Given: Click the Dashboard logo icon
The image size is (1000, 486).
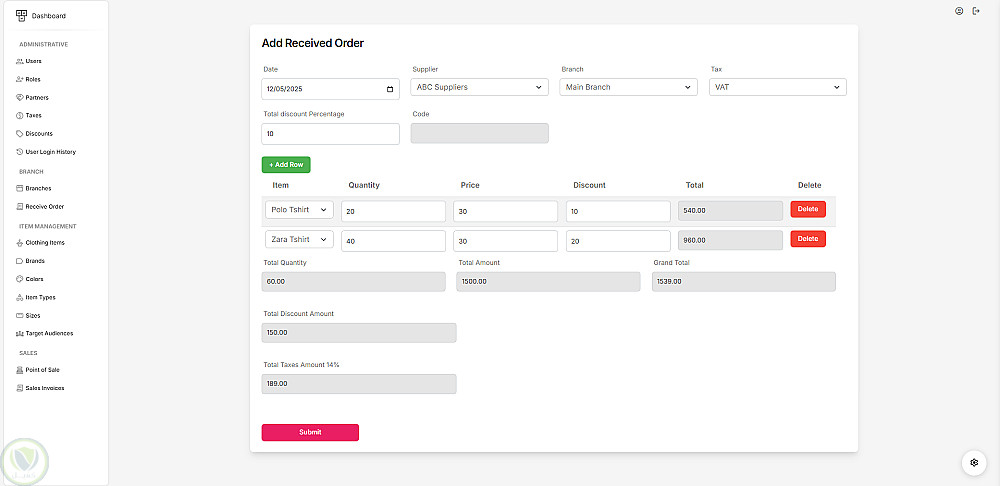Looking at the screenshot, I should pos(21,15).
